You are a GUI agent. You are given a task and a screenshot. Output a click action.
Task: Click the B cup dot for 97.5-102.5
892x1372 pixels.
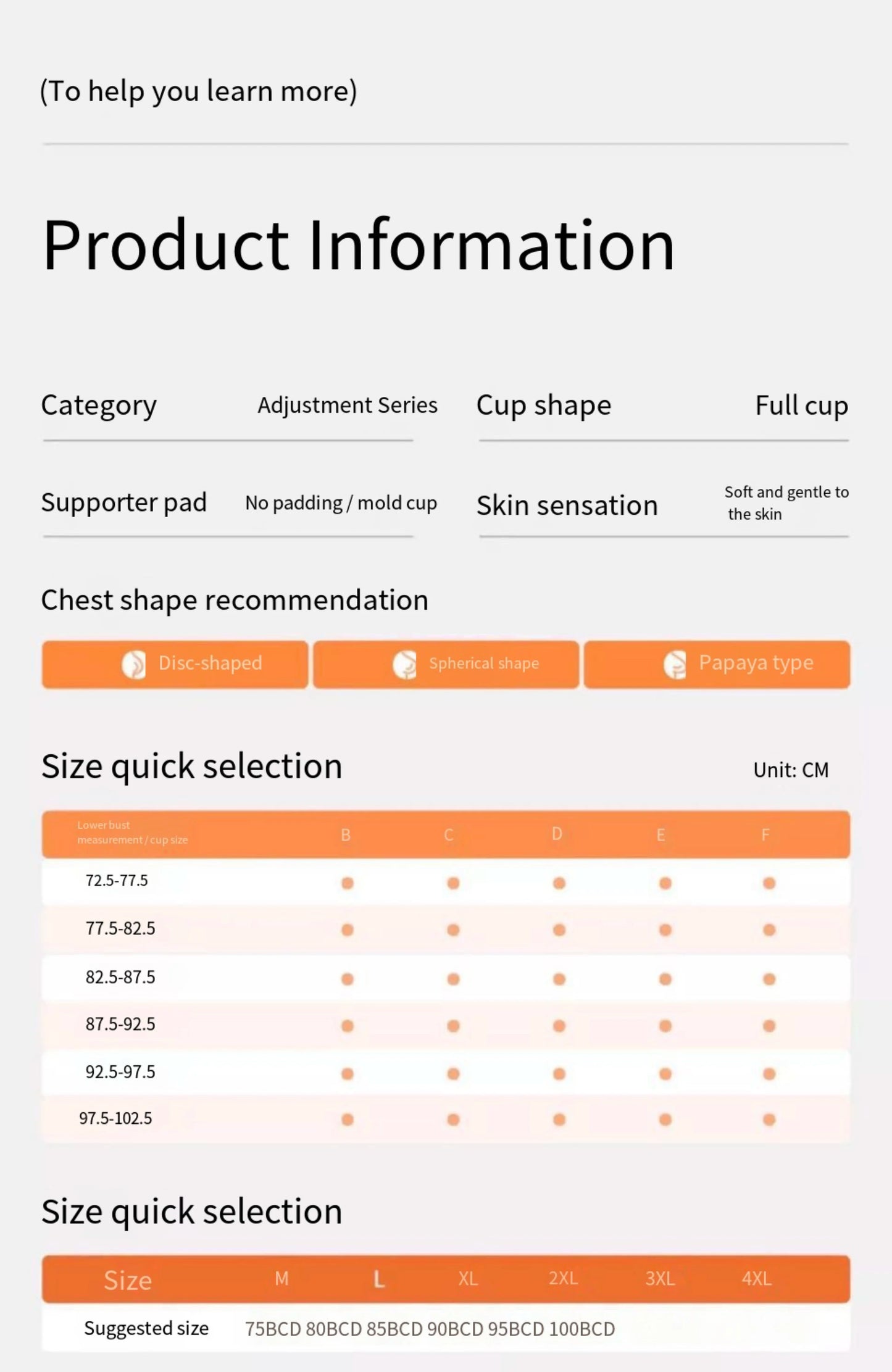pyautogui.click(x=348, y=1119)
